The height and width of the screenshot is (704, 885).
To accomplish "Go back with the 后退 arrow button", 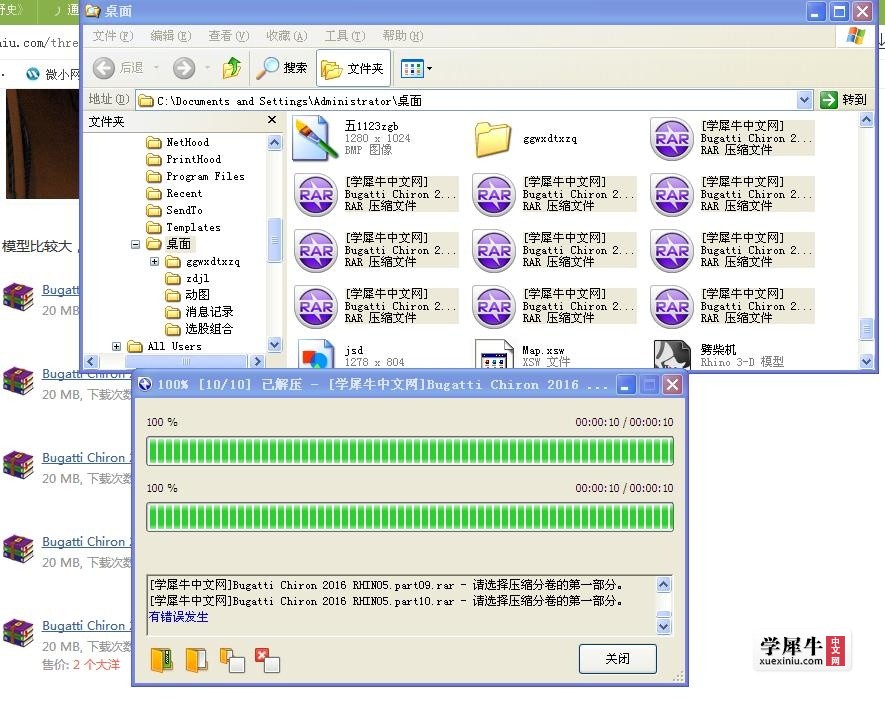I will tap(117, 68).
